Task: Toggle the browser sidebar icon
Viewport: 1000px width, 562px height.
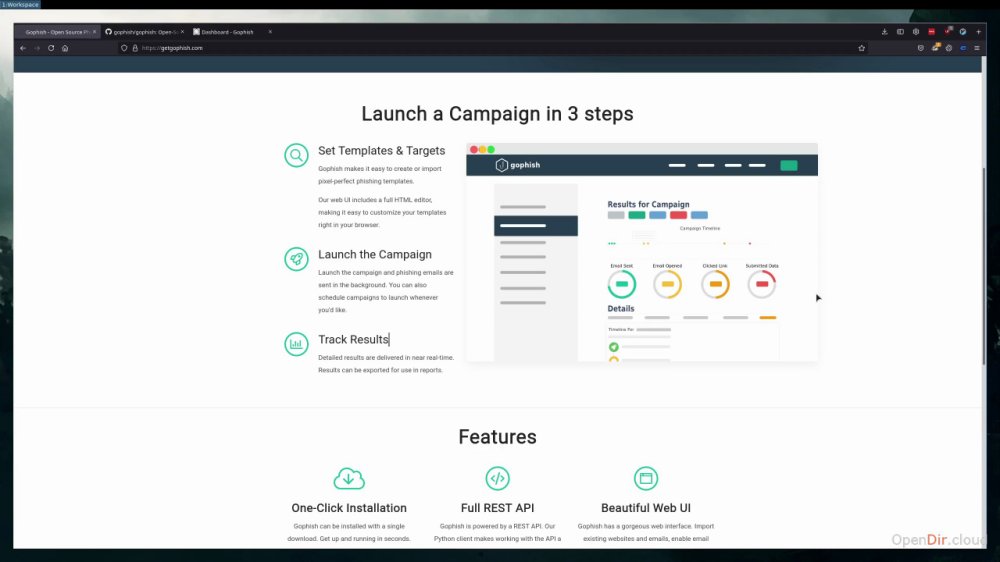Action: click(x=901, y=31)
